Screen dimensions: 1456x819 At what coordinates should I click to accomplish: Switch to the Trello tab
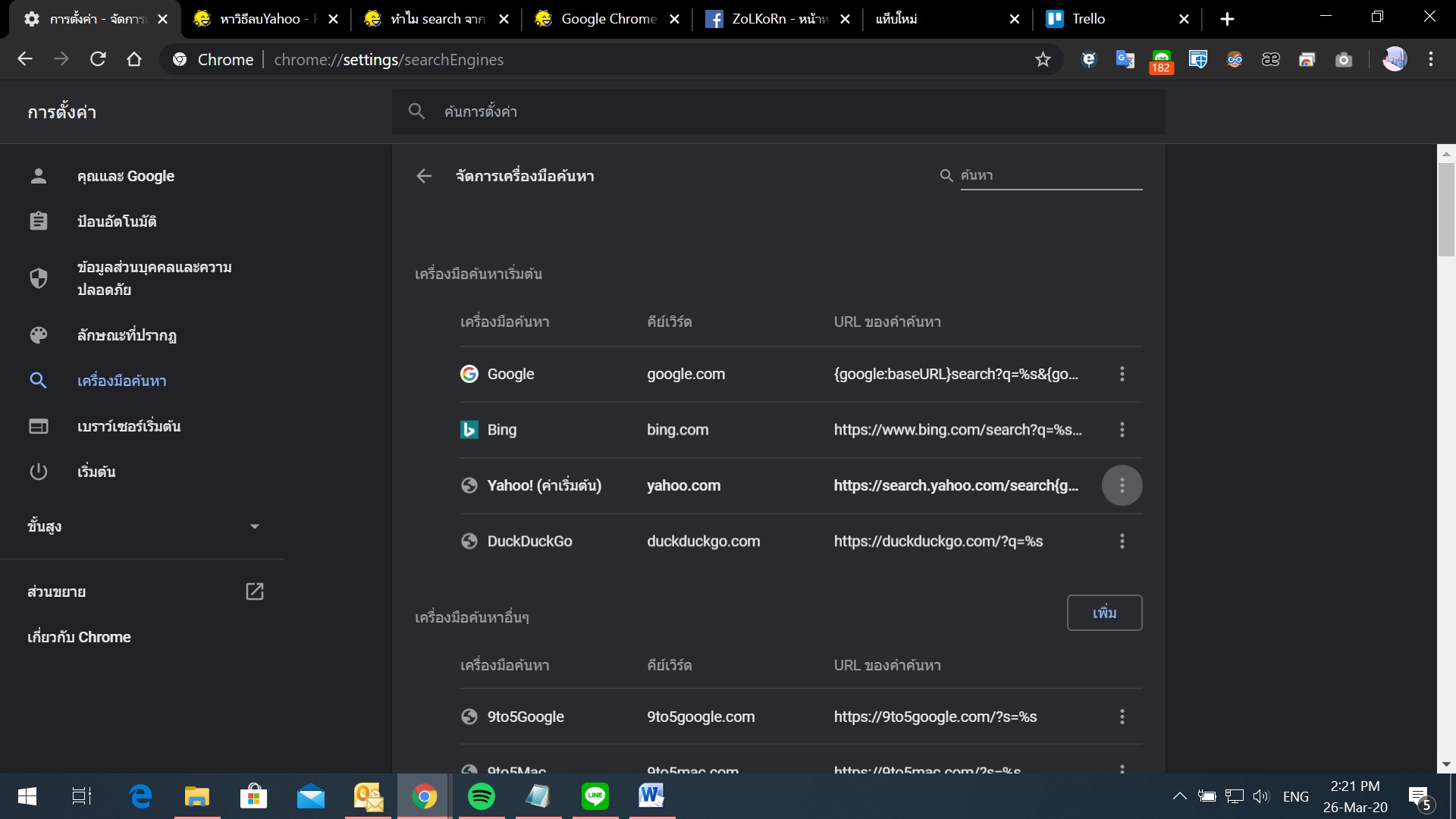(x=1116, y=19)
